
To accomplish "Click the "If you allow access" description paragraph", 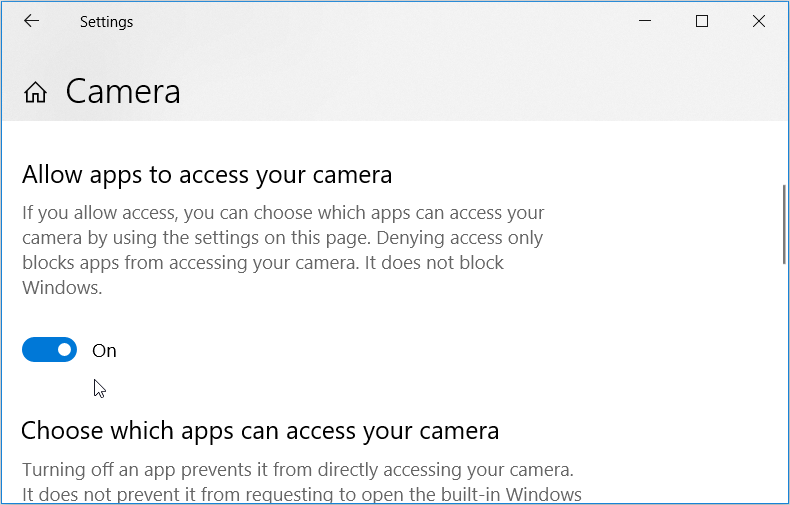I will (283, 238).
